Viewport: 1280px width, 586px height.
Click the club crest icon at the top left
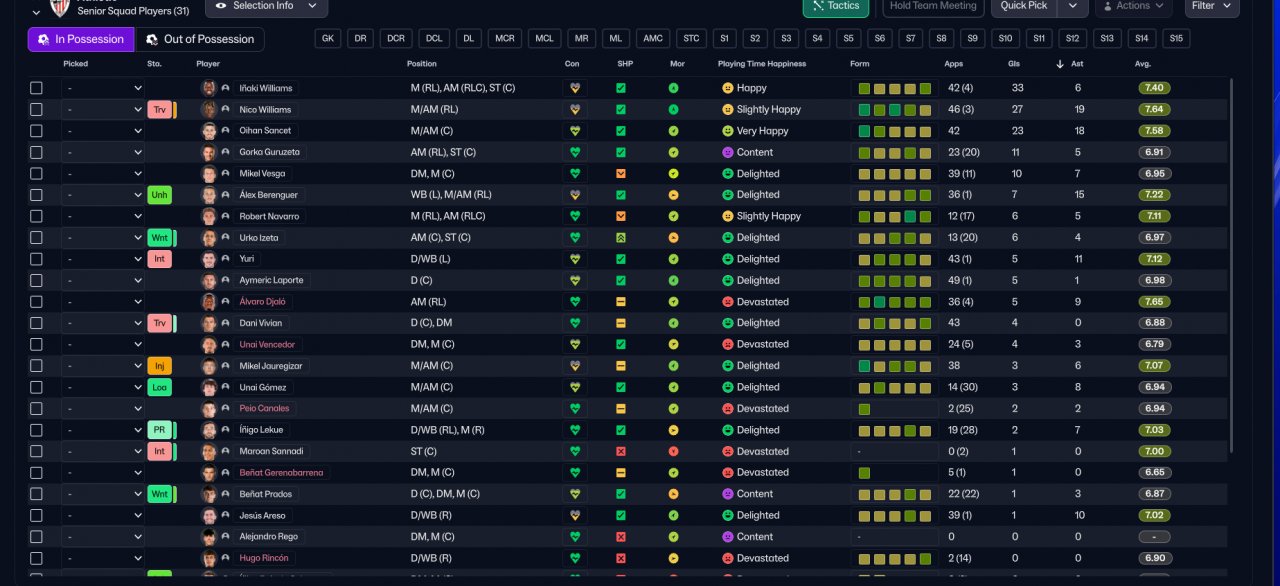pyautogui.click(x=59, y=8)
